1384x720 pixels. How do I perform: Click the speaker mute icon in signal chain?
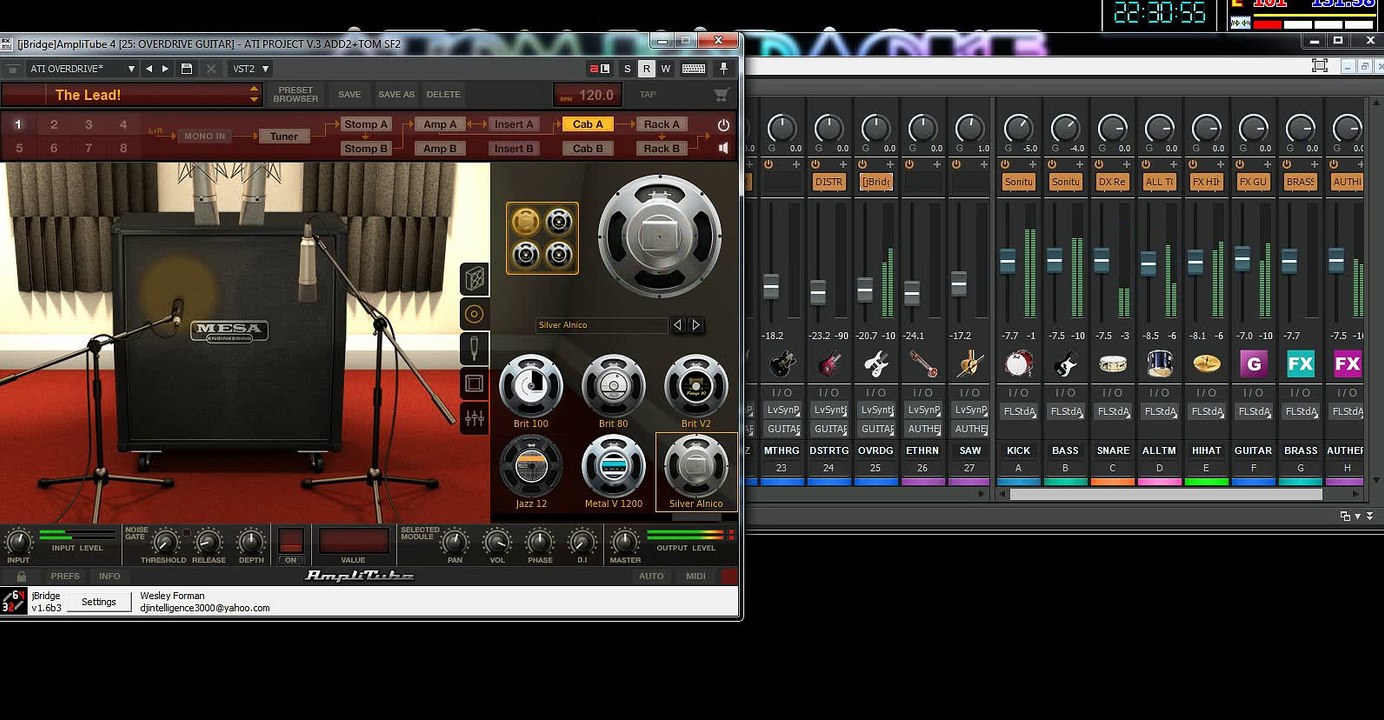(x=723, y=148)
